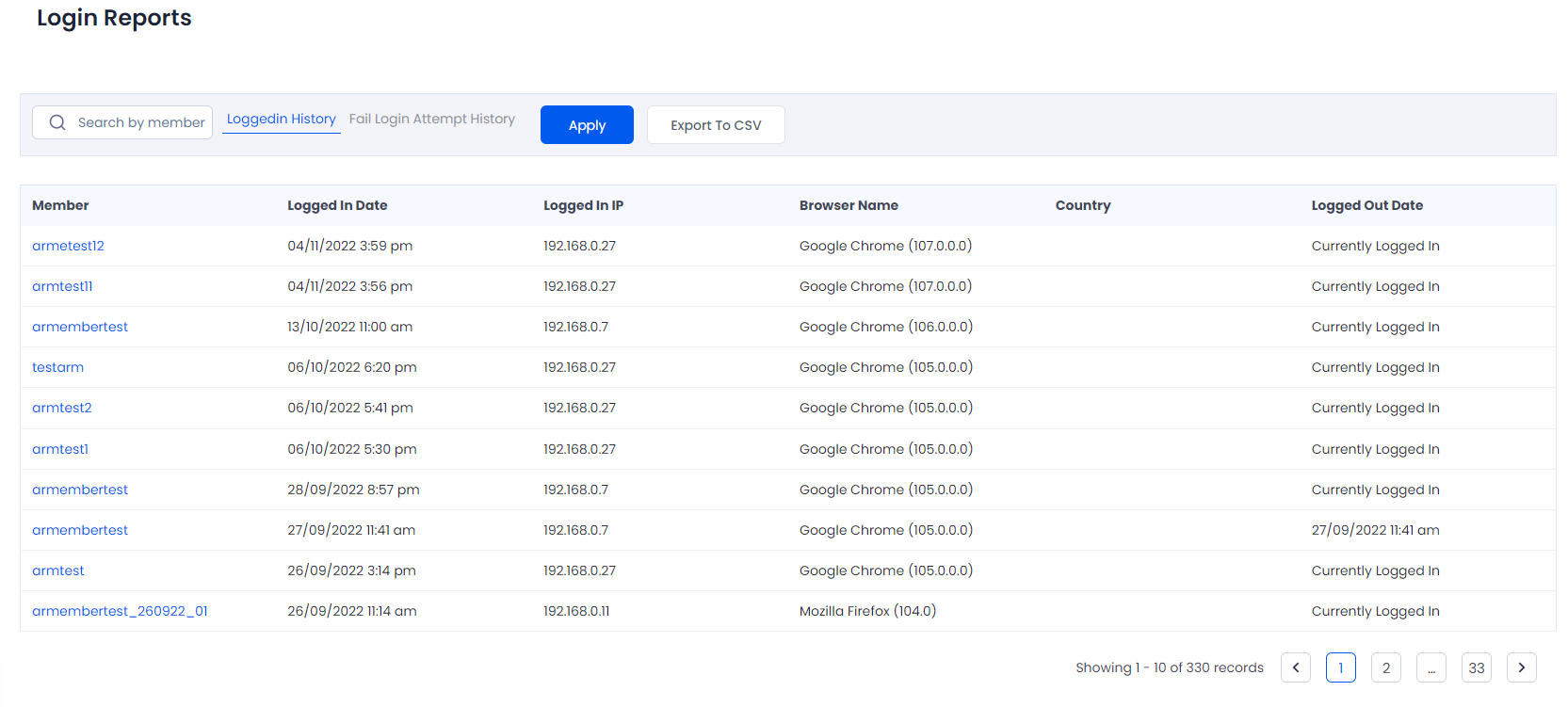Click the Logged In IP column header

[x=583, y=205]
